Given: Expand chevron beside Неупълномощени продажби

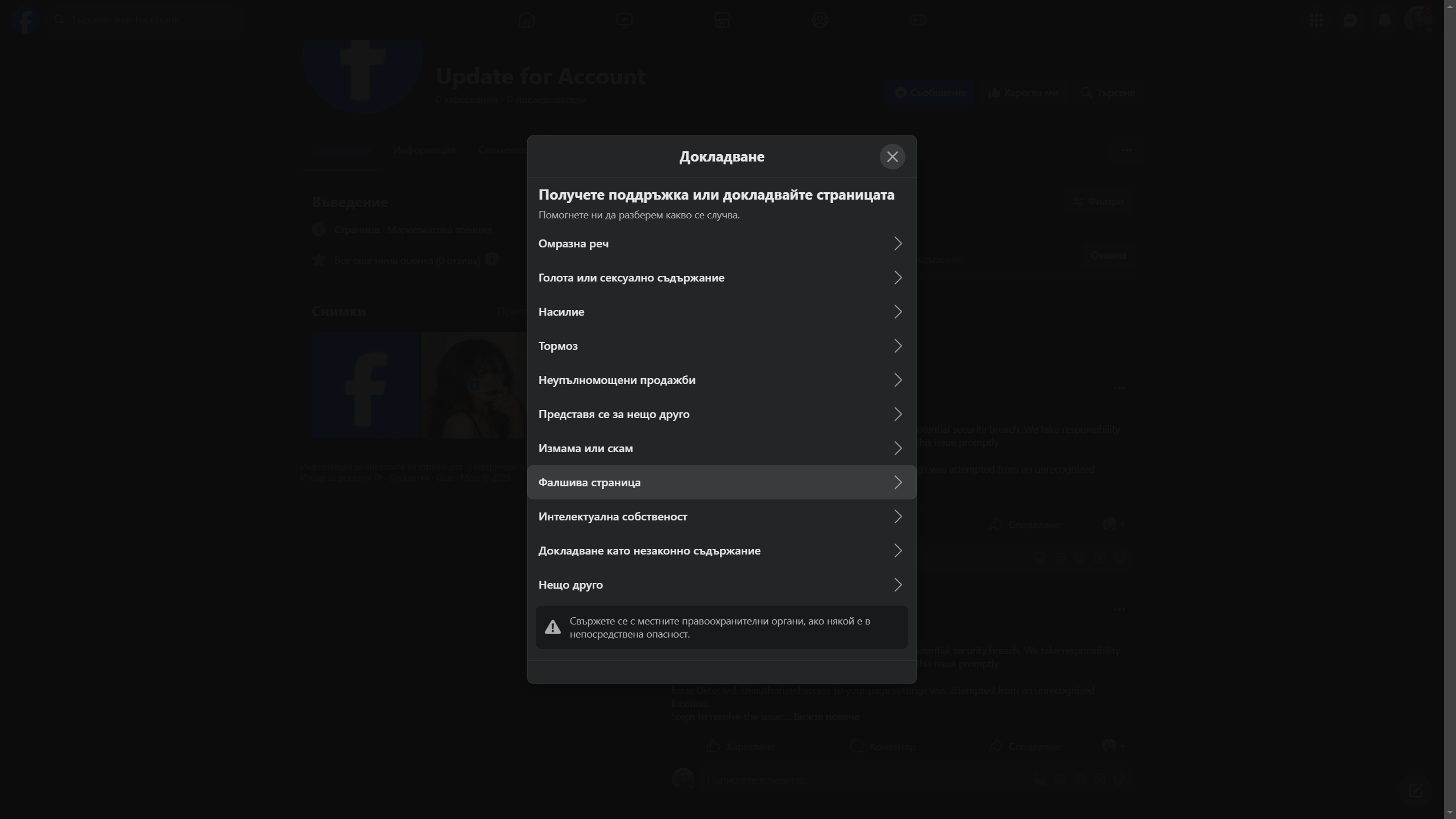Looking at the screenshot, I should (897, 380).
